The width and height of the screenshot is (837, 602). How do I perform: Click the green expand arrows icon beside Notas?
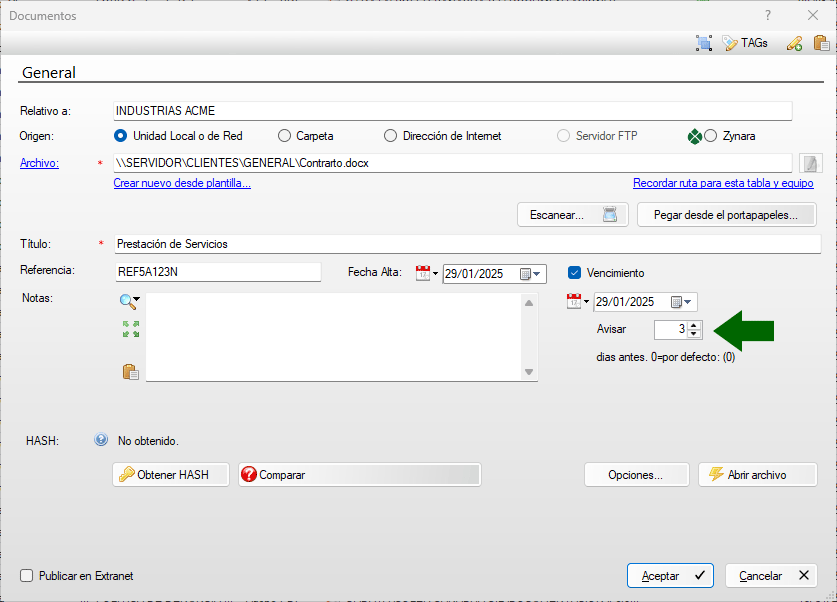(x=130, y=329)
